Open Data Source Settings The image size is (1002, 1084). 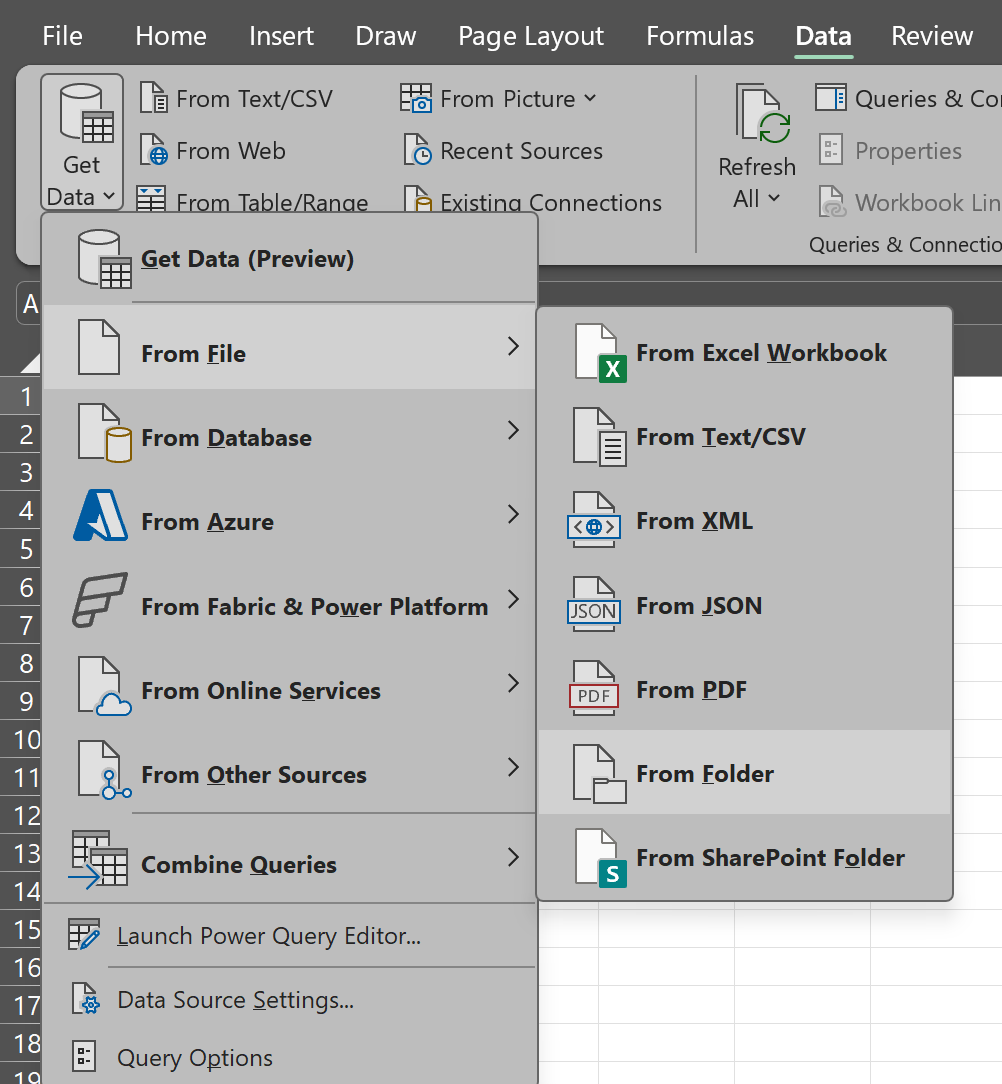235,1000
